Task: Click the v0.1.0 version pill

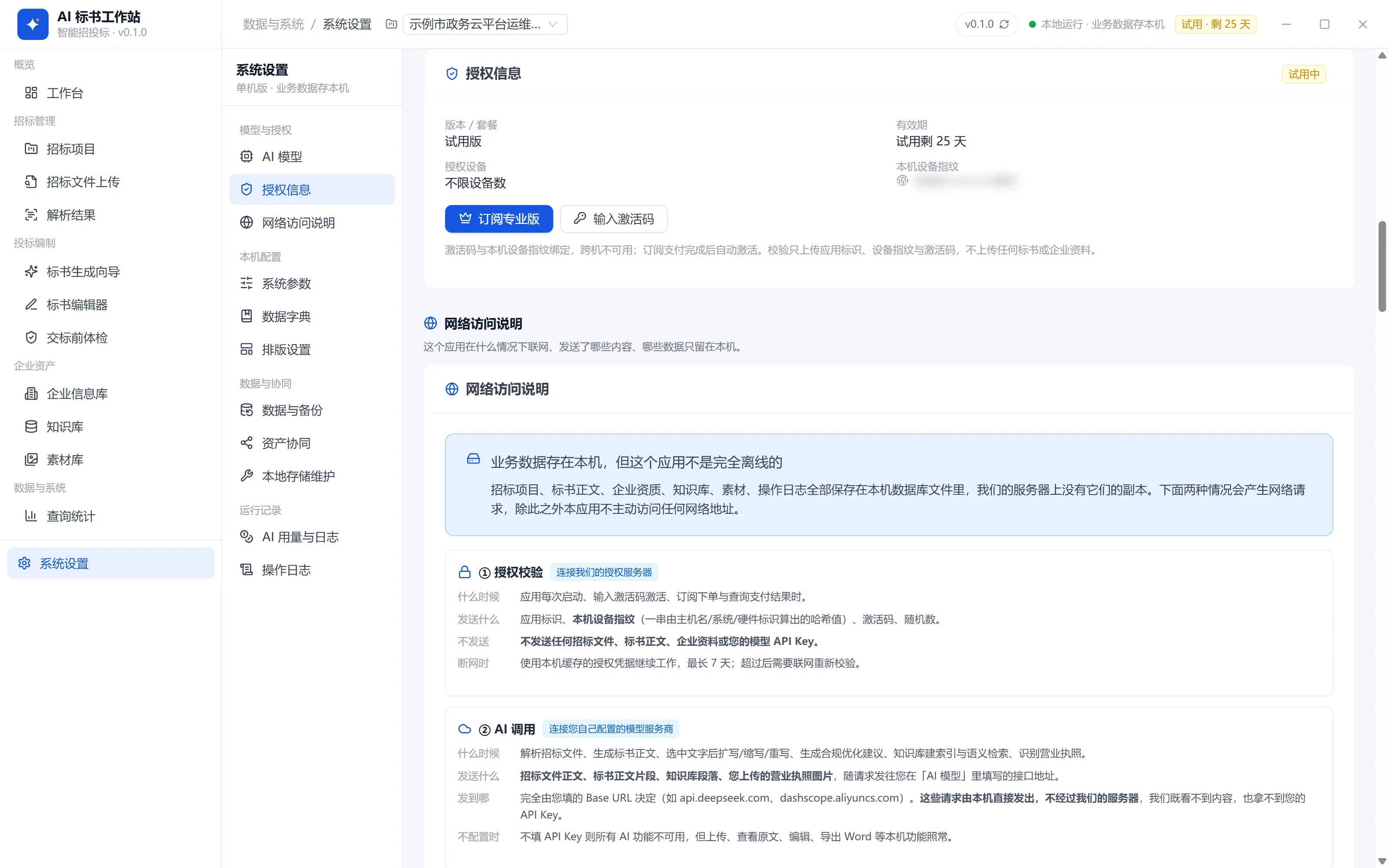Action: tap(987, 24)
